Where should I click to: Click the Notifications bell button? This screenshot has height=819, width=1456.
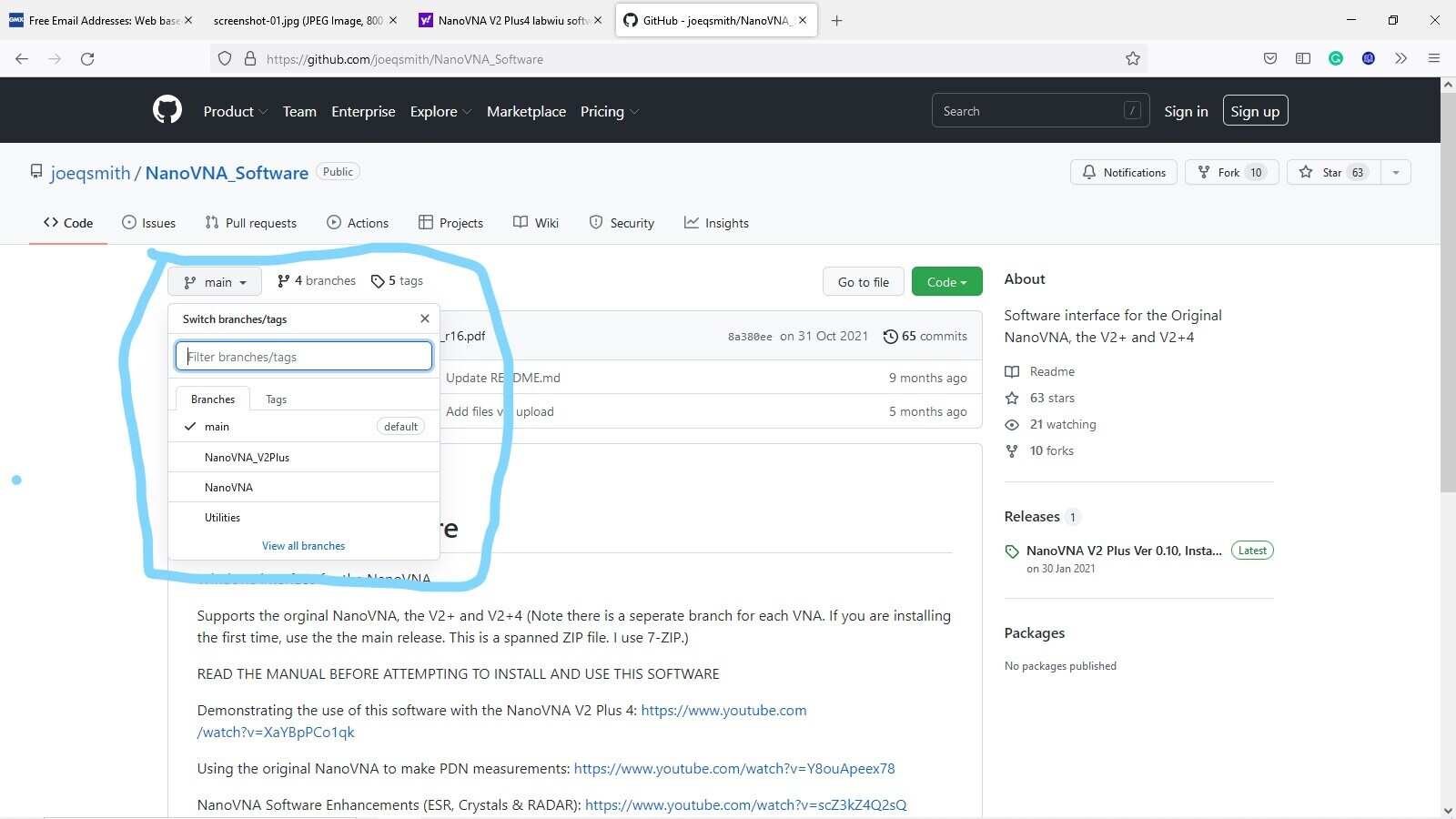1124,172
